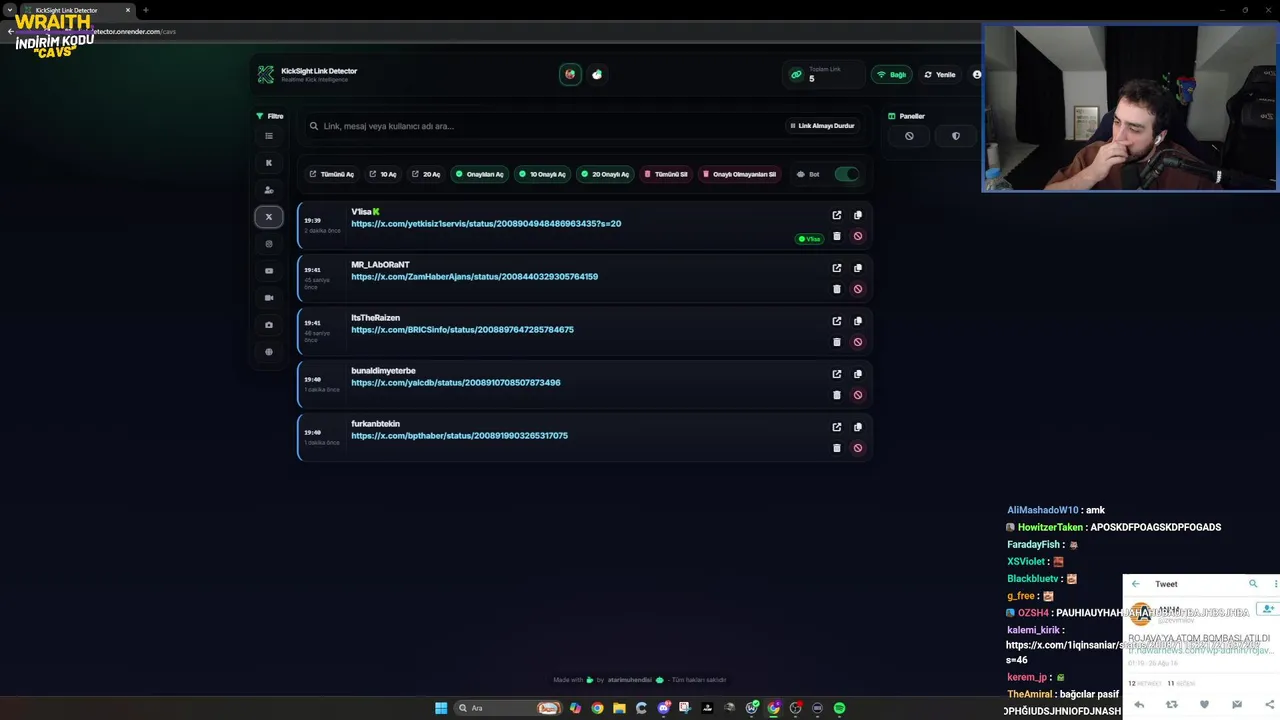The width and height of the screenshot is (1280, 720).
Task: Toggle the Bot switch
Action: [x=847, y=174]
